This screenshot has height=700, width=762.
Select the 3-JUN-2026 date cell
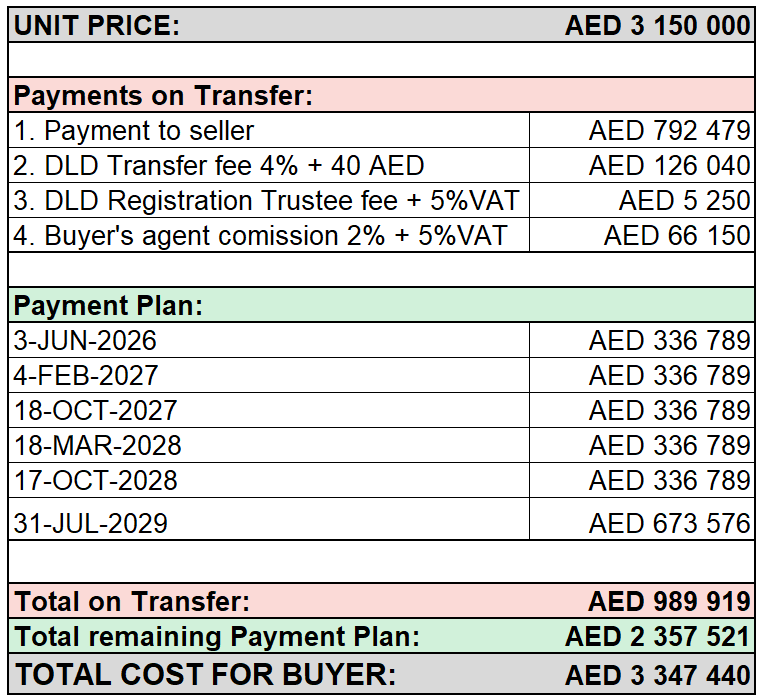click(269, 340)
